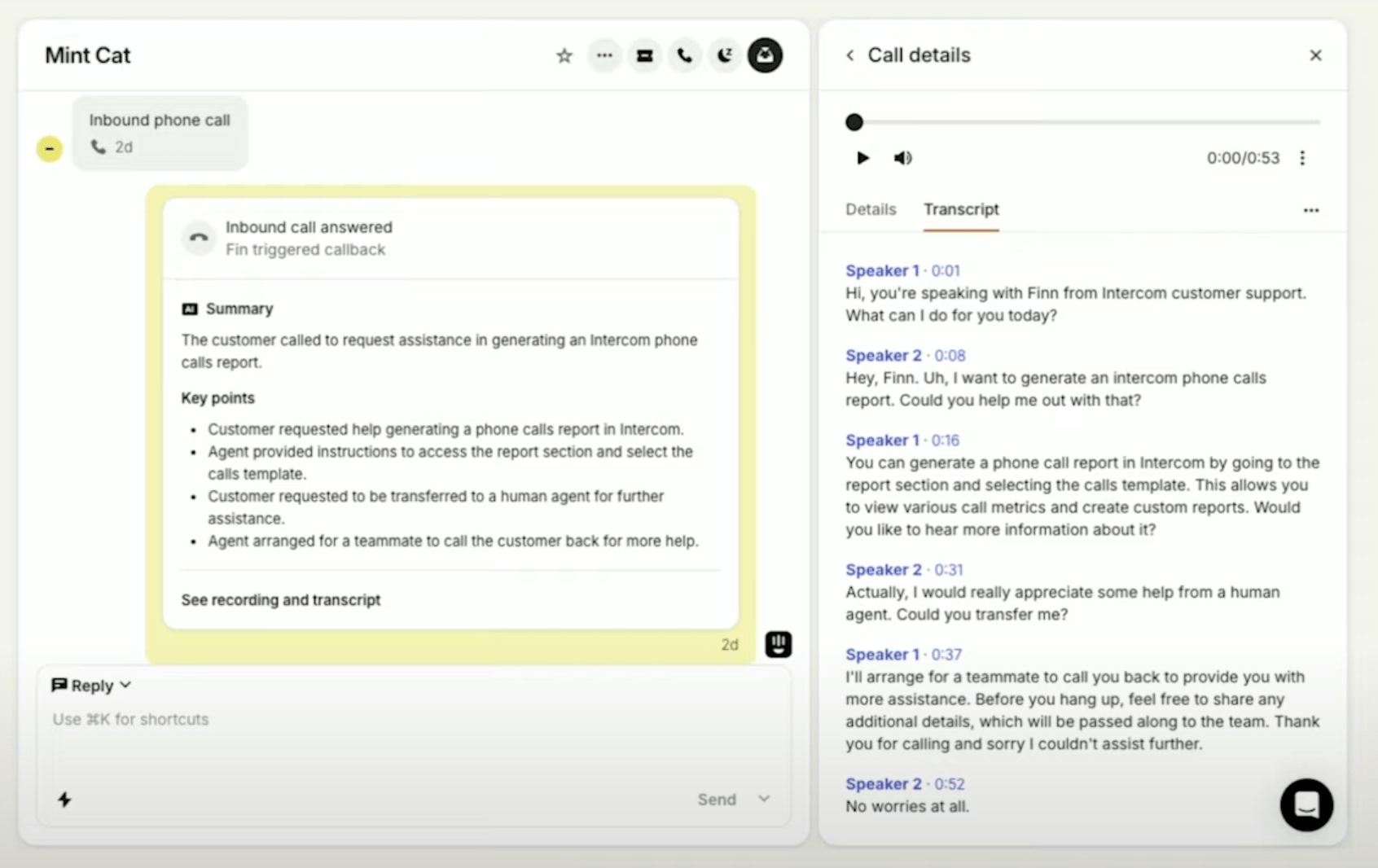
Task: Open See recording and transcript link
Action: click(x=281, y=600)
